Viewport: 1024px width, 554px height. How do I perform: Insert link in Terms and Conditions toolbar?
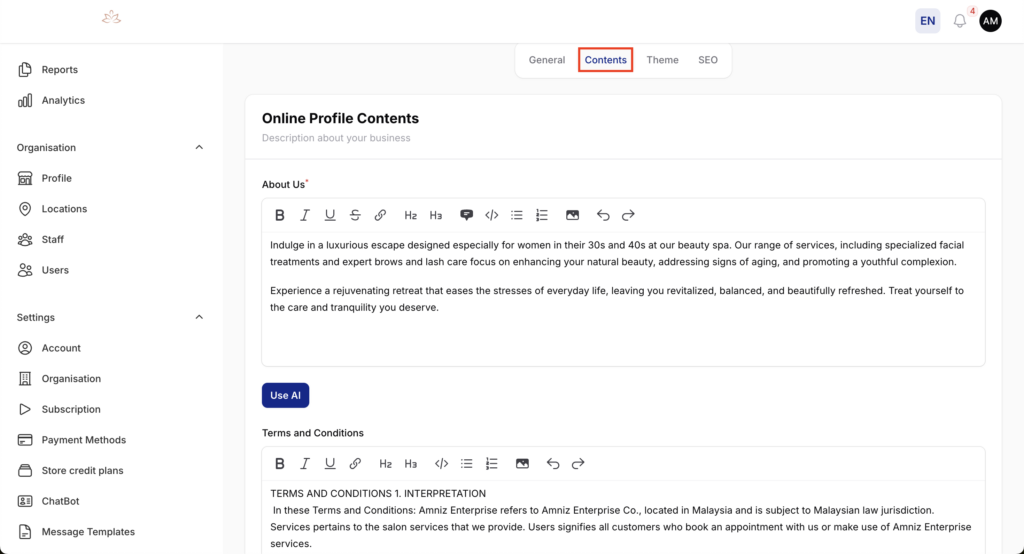[x=355, y=464]
